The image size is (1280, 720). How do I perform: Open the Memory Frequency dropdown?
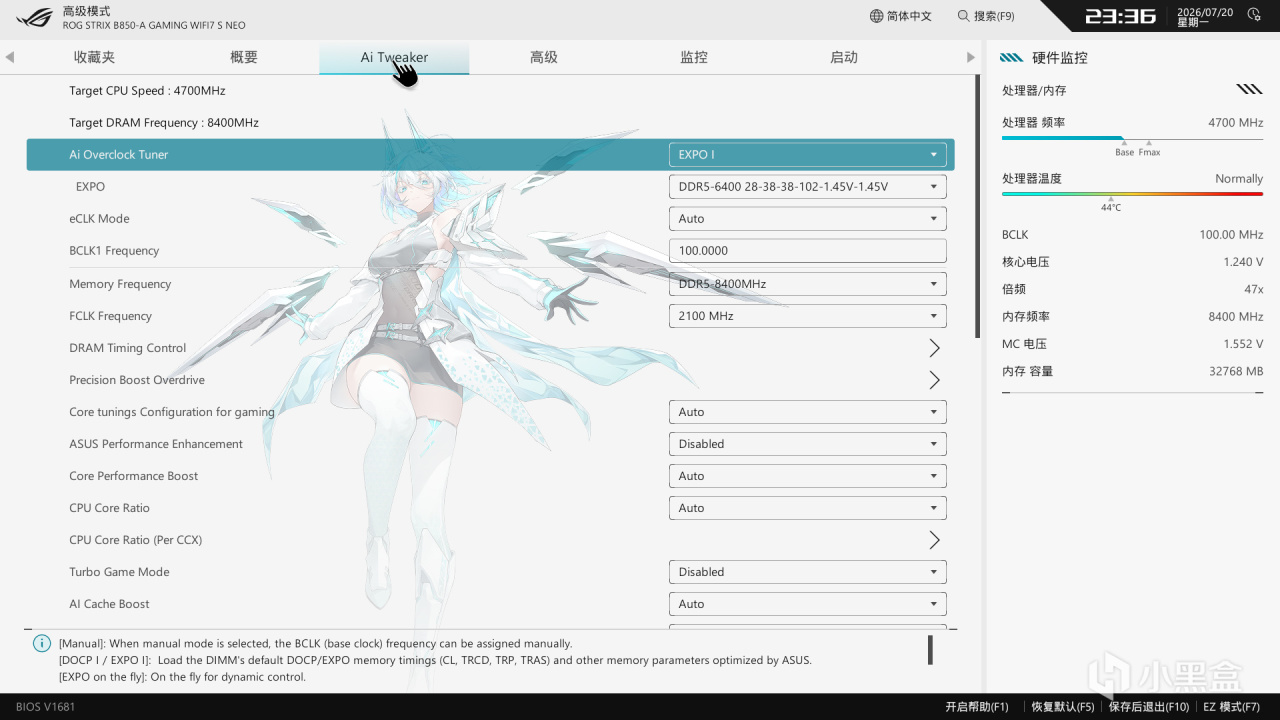point(807,284)
